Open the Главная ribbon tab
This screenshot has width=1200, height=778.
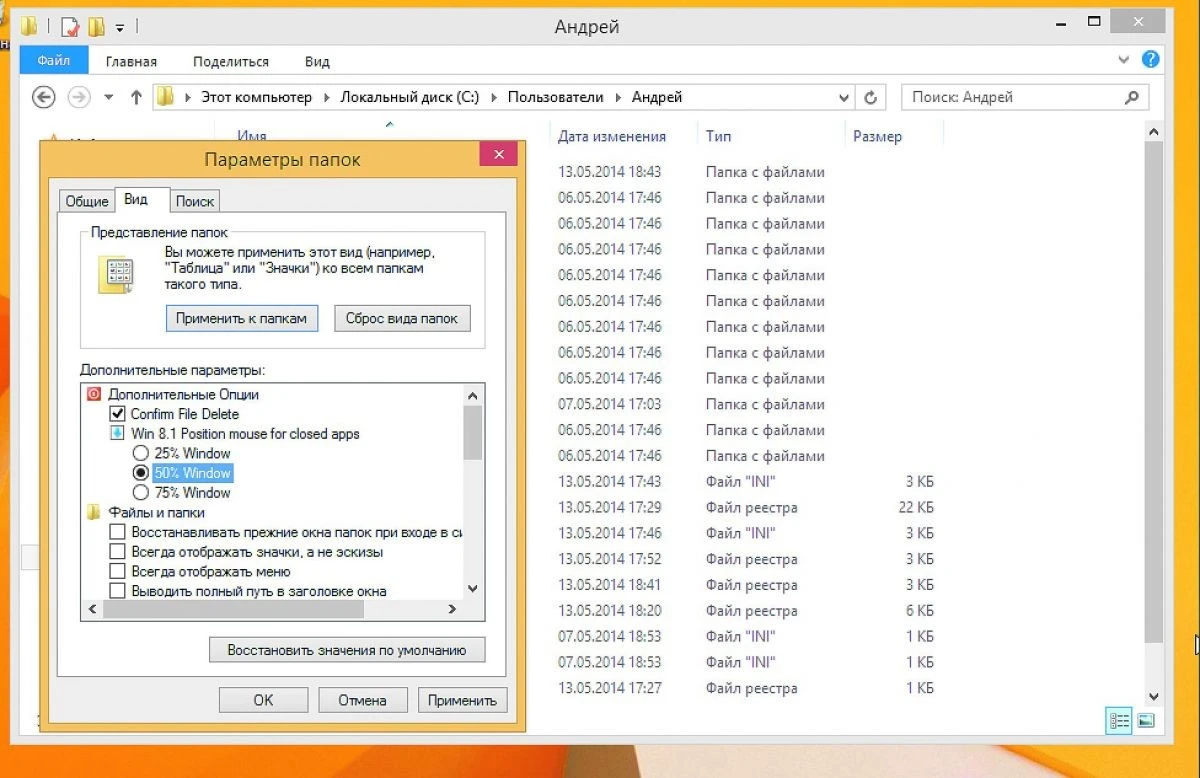point(131,61)
